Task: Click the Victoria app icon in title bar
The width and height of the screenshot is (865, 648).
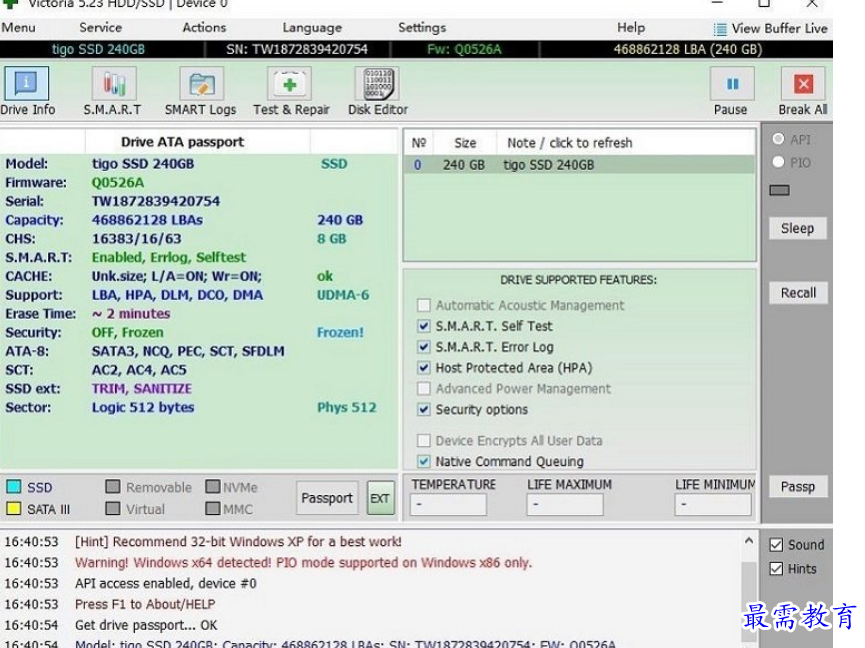Action: [10, 4]
